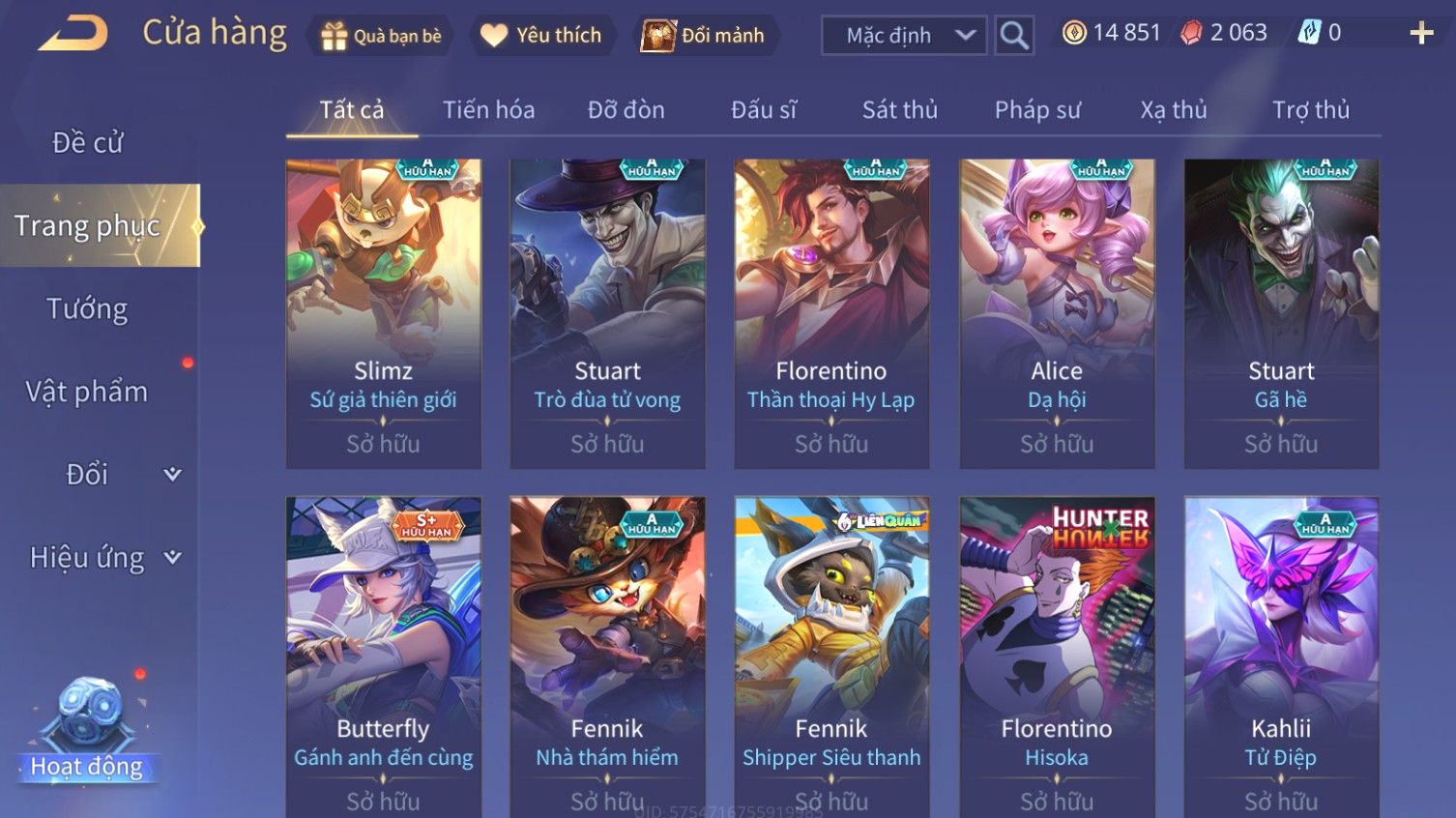Switch to the Pháp sư tab

point(1037,110)
